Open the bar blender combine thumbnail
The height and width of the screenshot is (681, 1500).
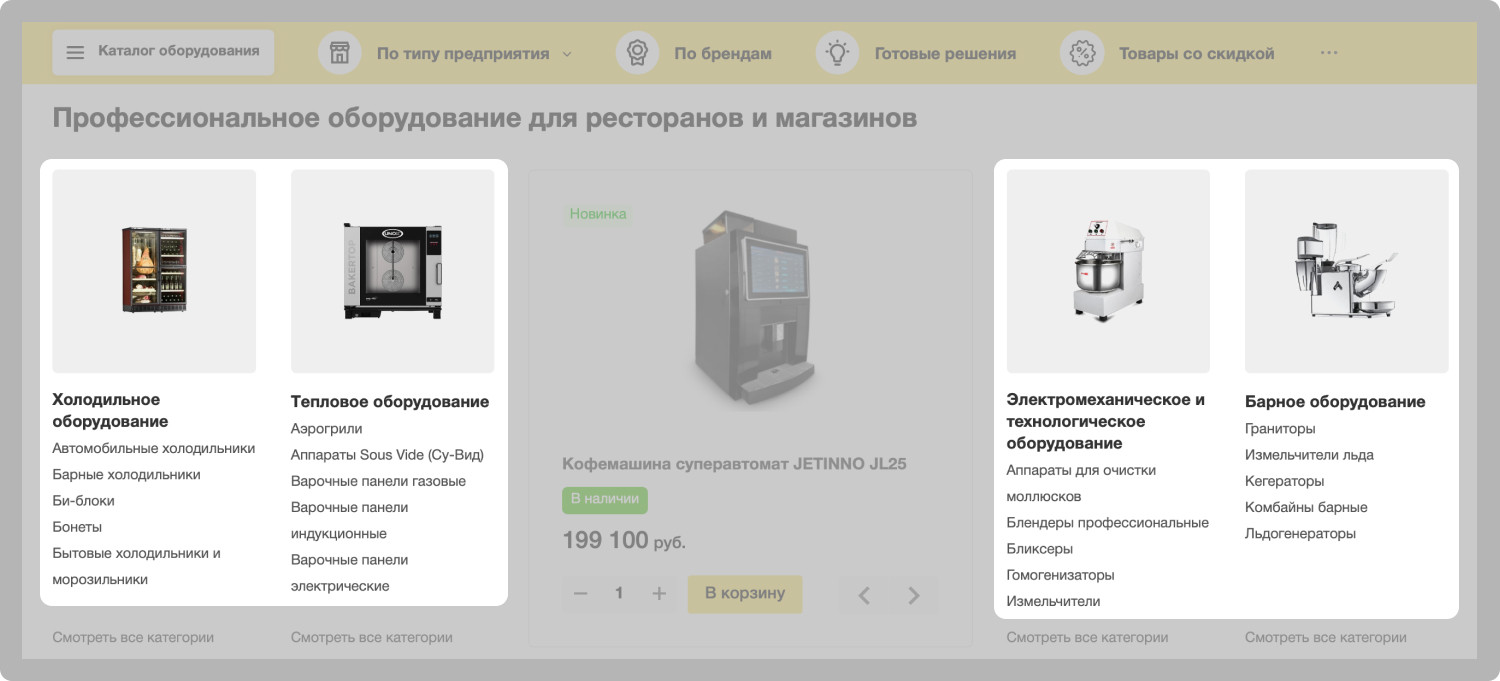[1347, 271]
